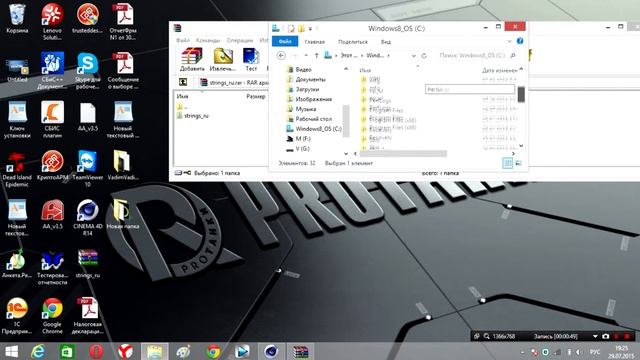Open WinRAR Операции menu

pyautogui.click(x=240, y=40)
